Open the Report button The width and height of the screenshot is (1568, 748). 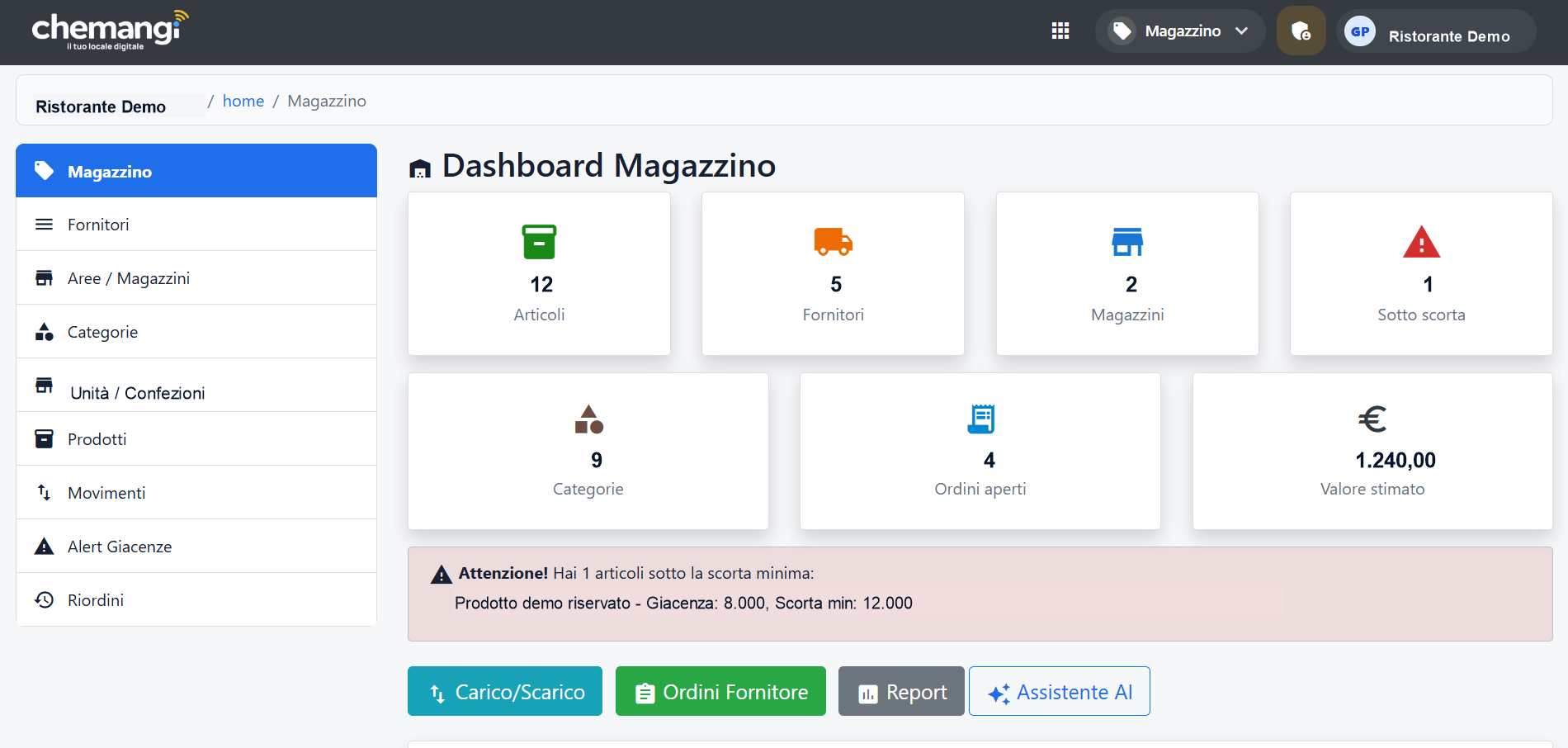pos(901,691)
